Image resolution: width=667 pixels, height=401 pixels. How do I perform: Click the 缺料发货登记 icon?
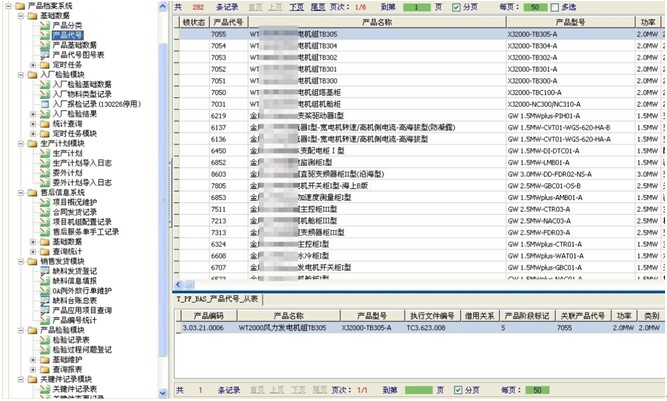pos(45,268)
